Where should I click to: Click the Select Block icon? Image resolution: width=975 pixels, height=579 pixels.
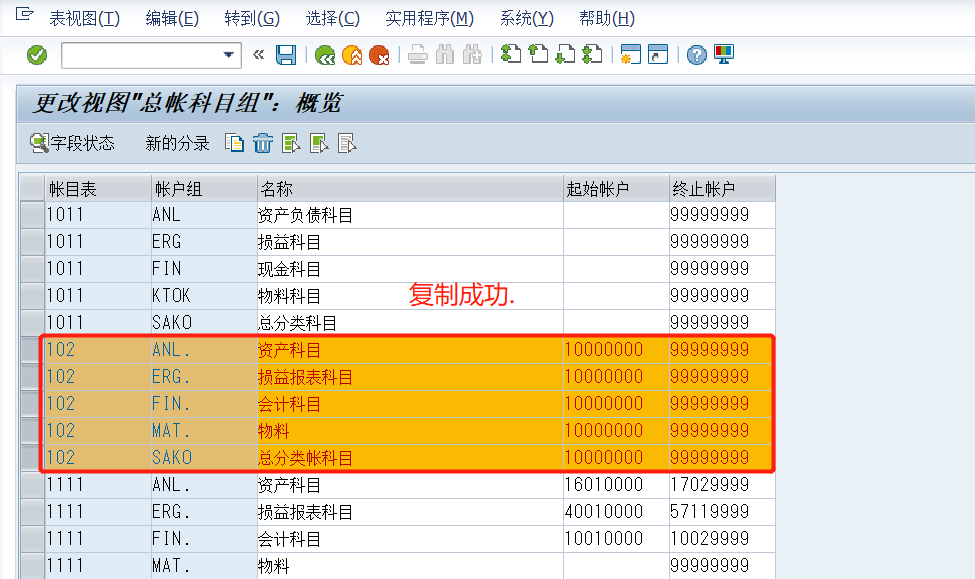point(319,144)
